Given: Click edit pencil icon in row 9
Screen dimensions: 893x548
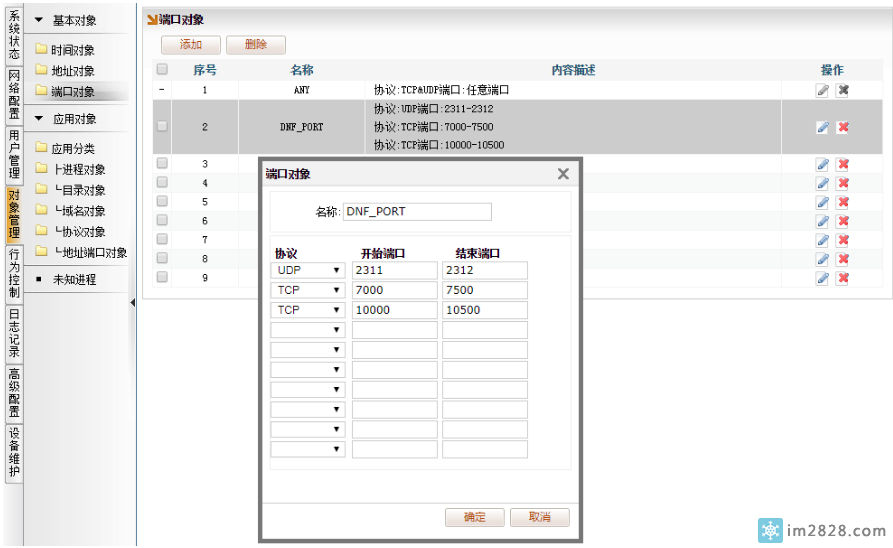Looking at the screenshot, I should point(822,278).
